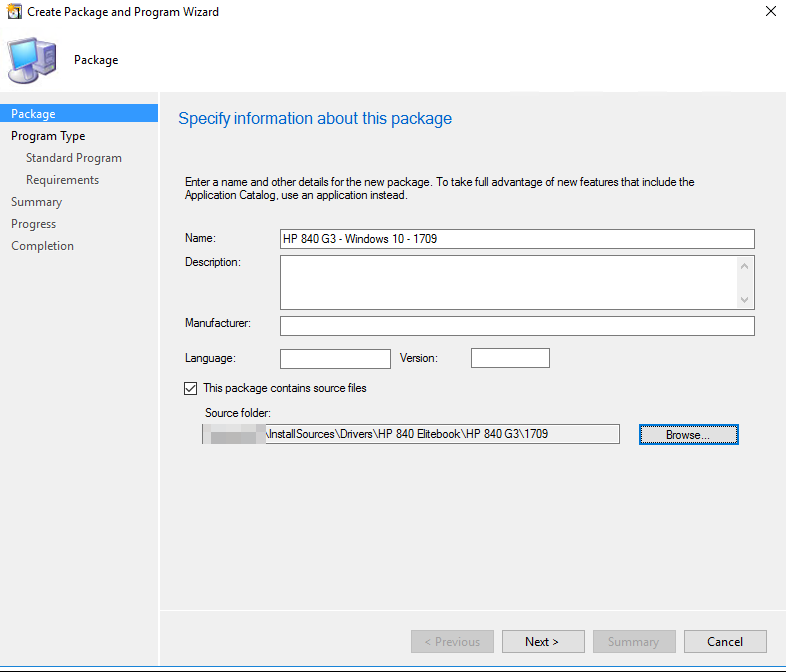Close the Create Package wizard window
786x672 pixels.
[769, 12]
